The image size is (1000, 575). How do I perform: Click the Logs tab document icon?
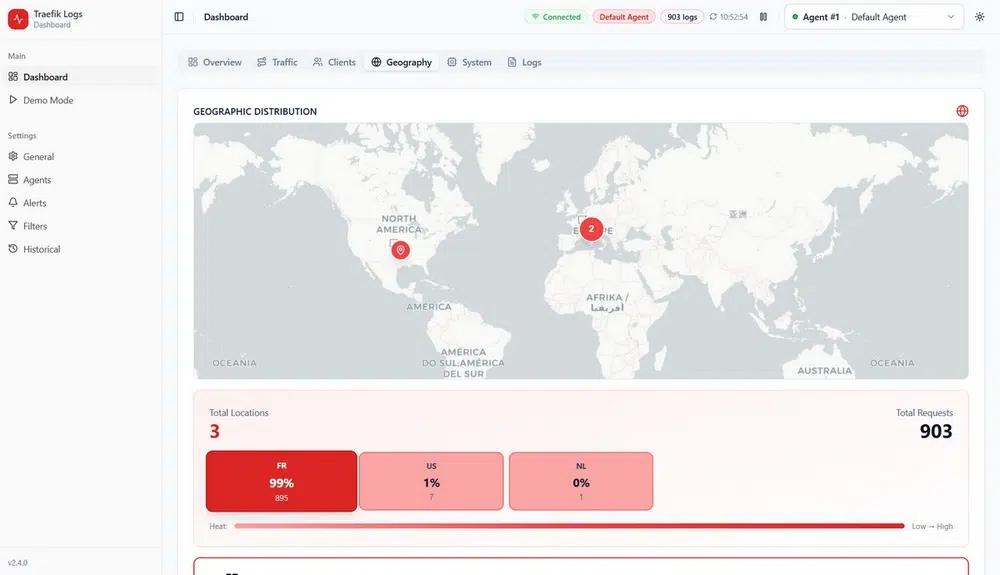coord(511,62)
